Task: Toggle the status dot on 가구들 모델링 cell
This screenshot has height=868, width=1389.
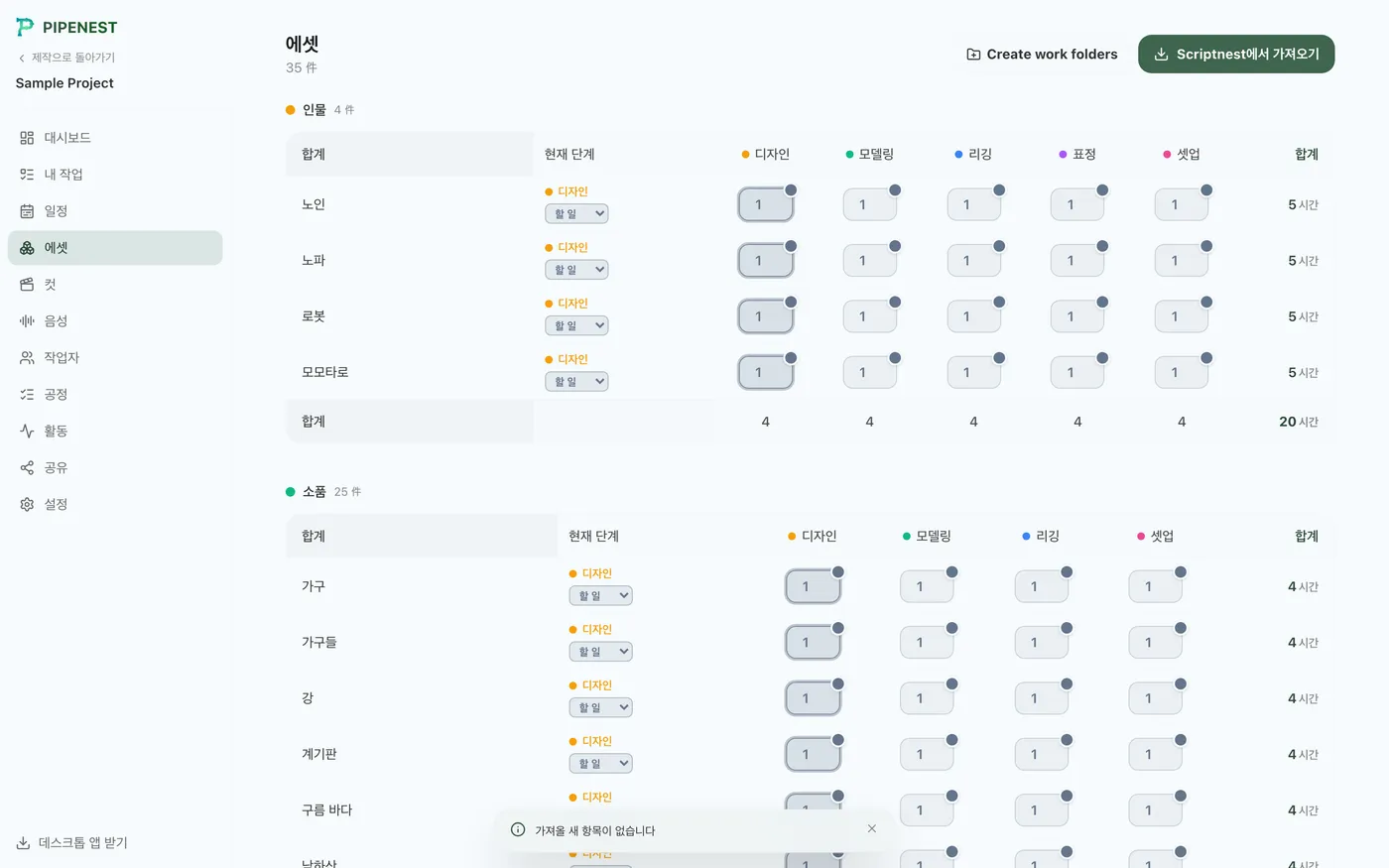Action: click(x=952, y=628)
